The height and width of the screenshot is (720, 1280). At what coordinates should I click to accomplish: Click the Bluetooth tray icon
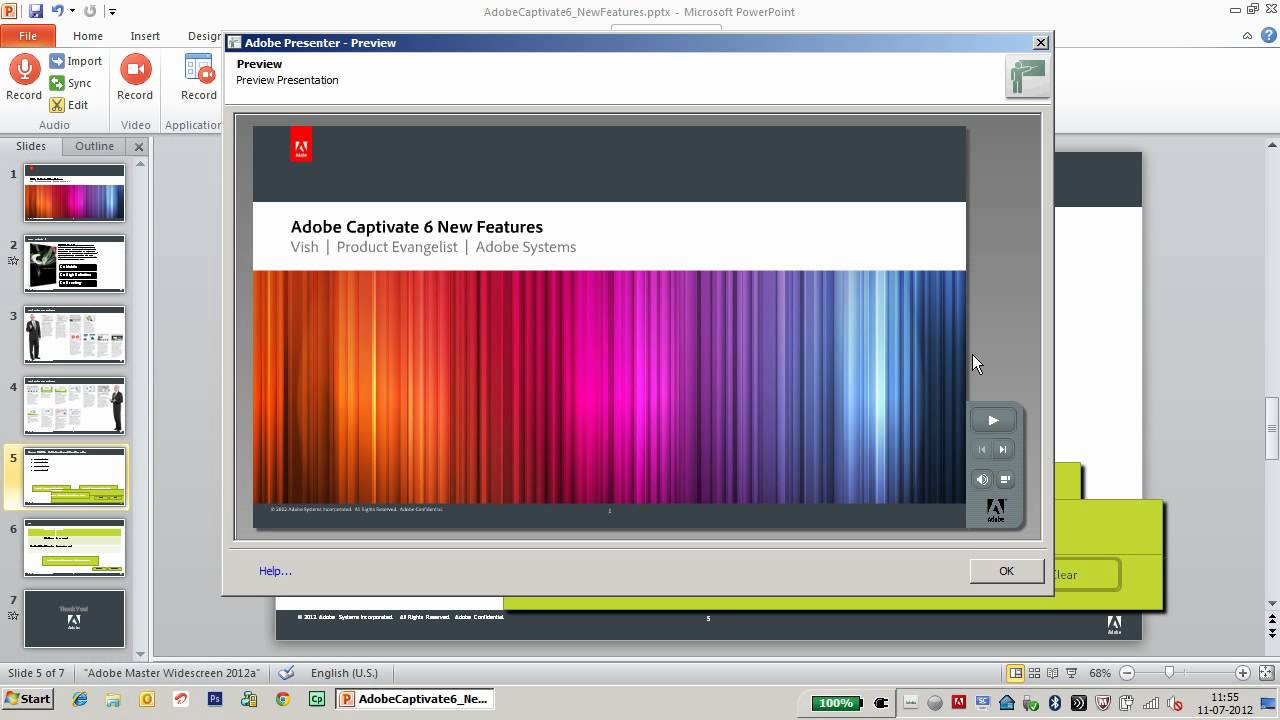(1054, 702)
